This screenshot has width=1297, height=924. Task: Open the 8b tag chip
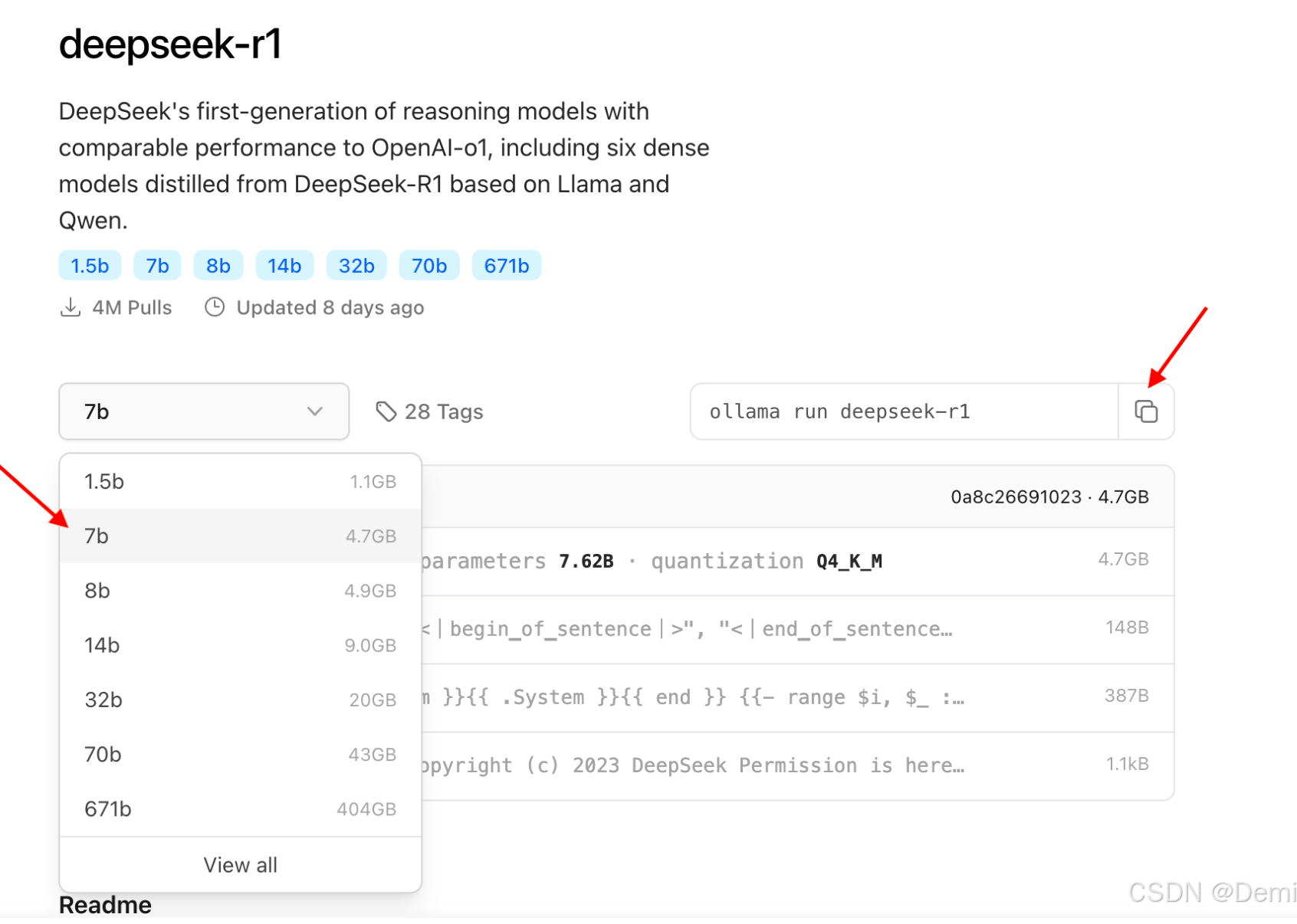coord(218,265)
